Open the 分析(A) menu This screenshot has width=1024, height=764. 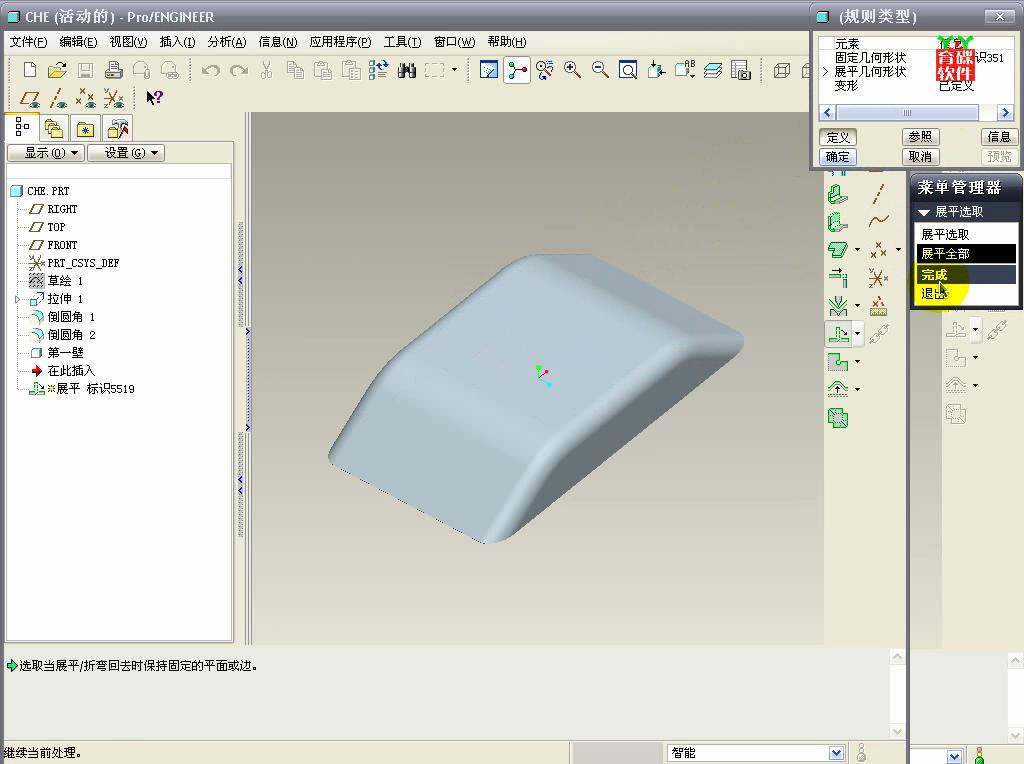pos(227,42)
